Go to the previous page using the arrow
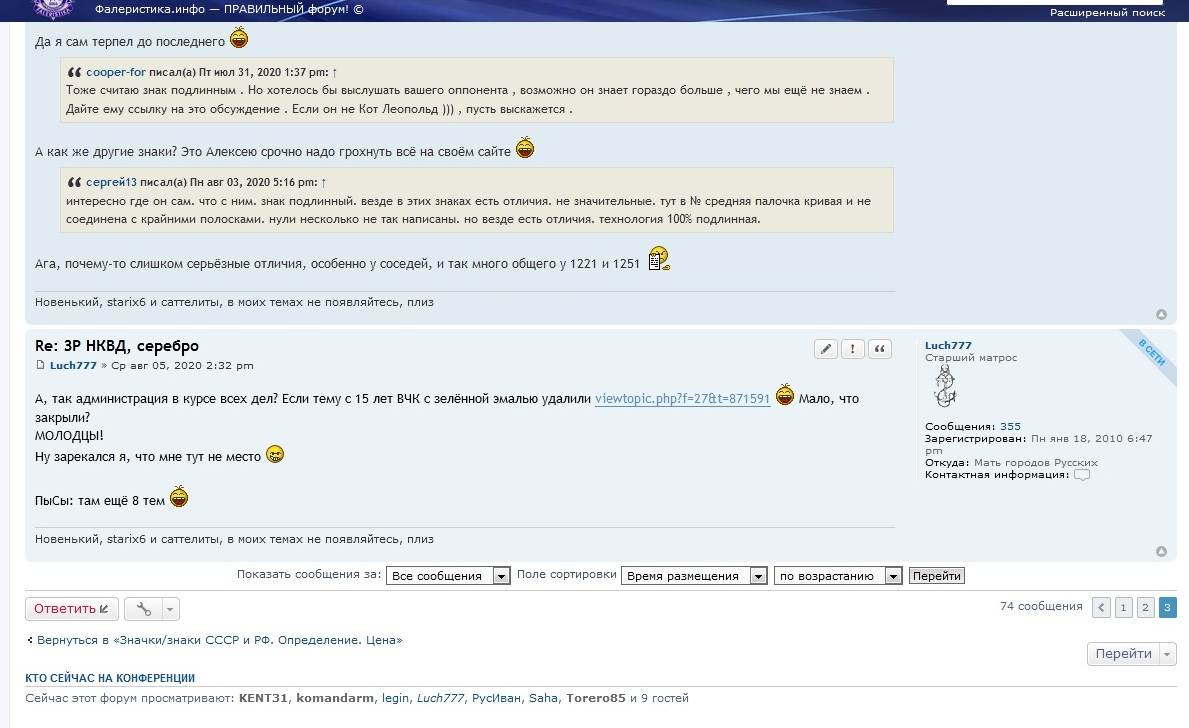This screenshot has height=728, width=1189. [1101, 607]
